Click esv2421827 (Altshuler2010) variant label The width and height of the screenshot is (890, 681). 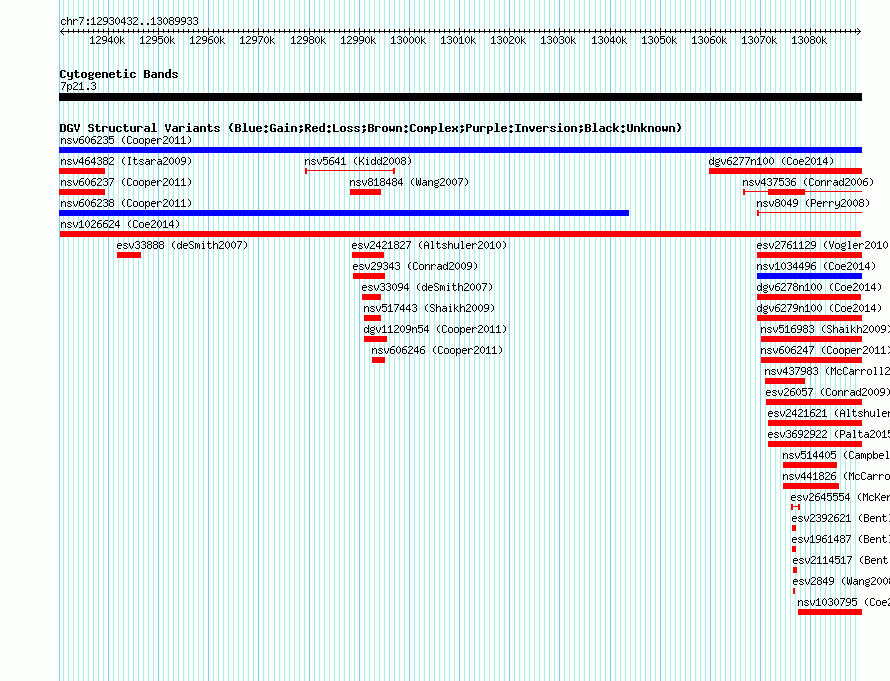[x=429, y=245]
